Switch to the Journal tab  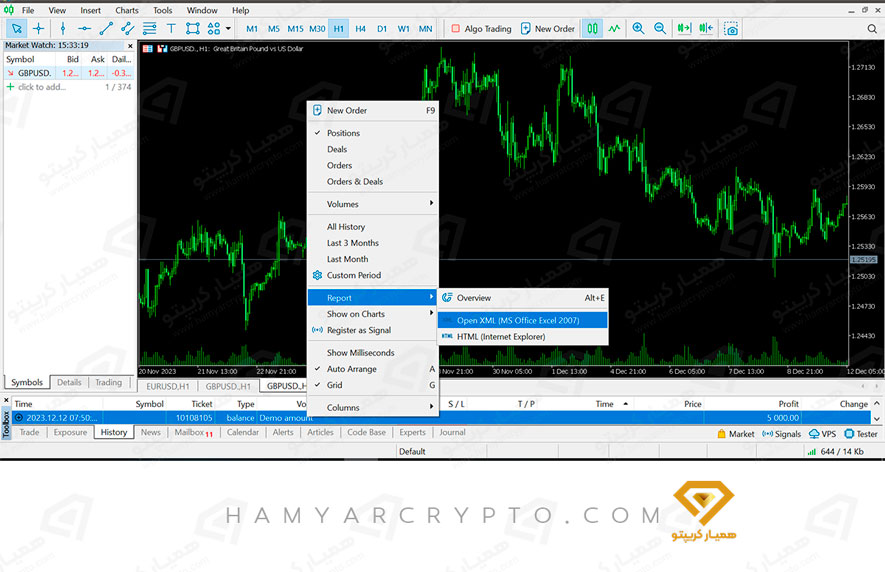(x=452, y=433)
